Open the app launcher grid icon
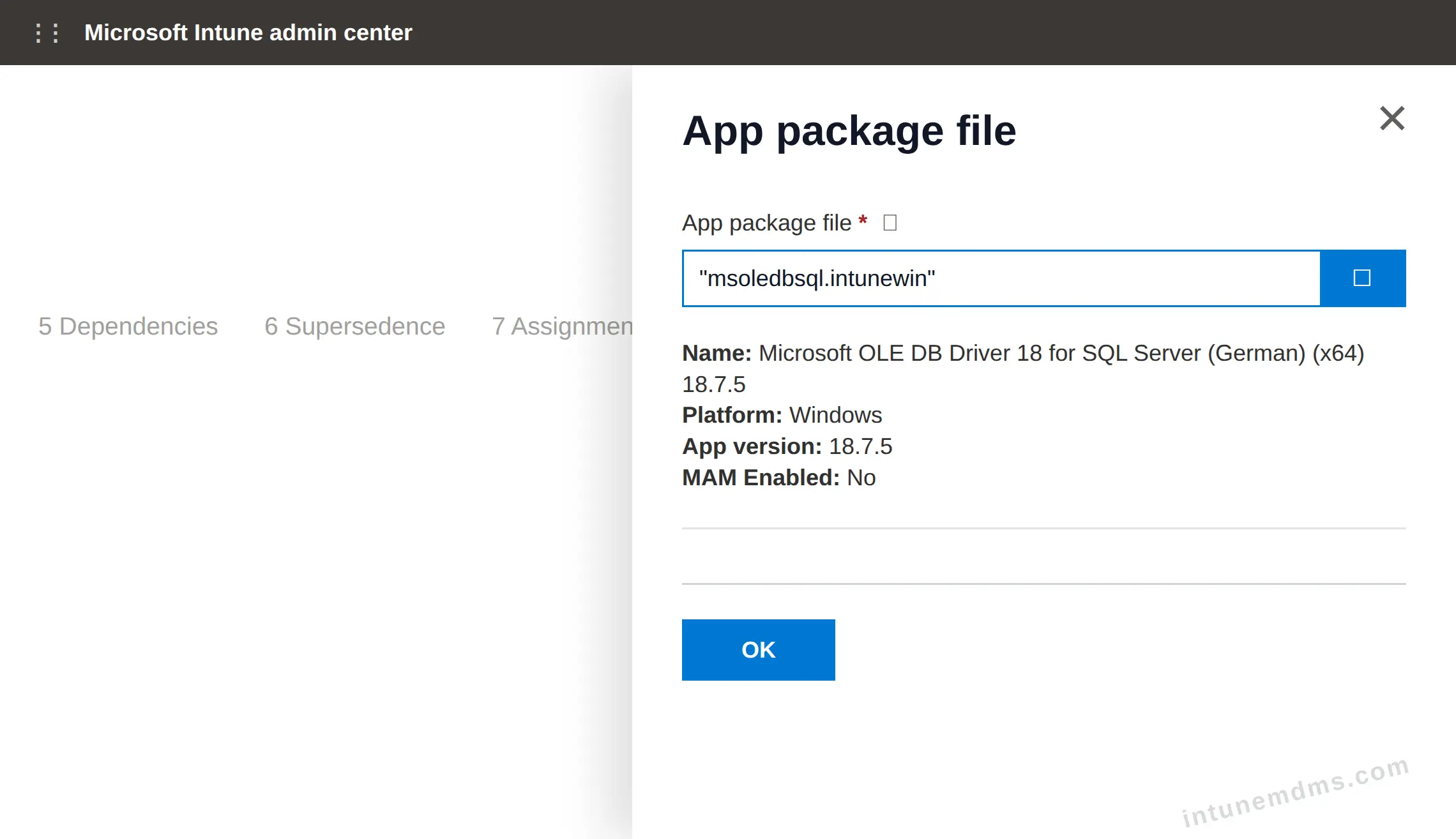The width and height of the screenshot is (1456, 839). (47, 33)
